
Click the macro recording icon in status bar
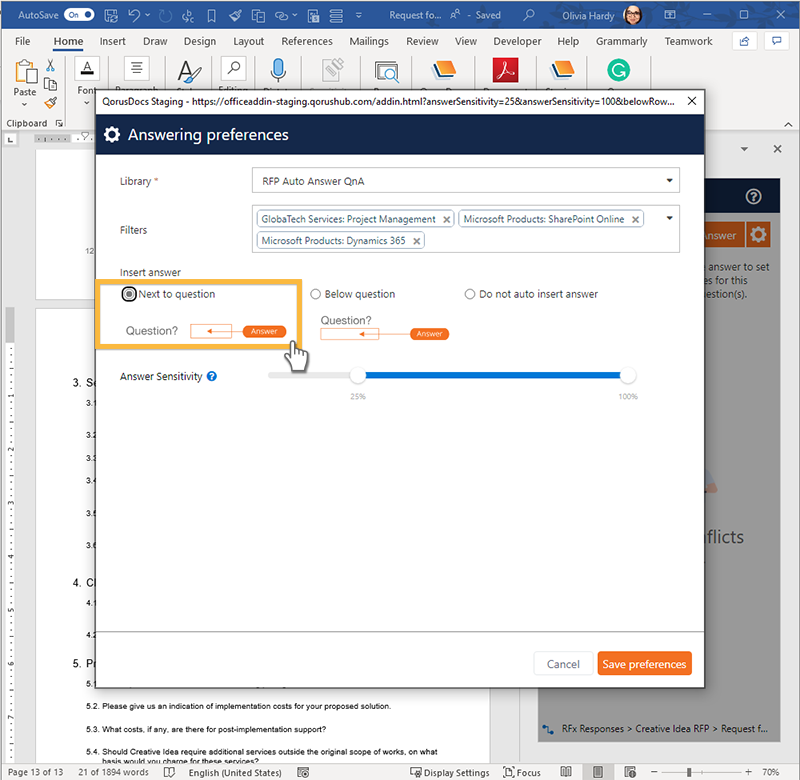coord(303,772)
